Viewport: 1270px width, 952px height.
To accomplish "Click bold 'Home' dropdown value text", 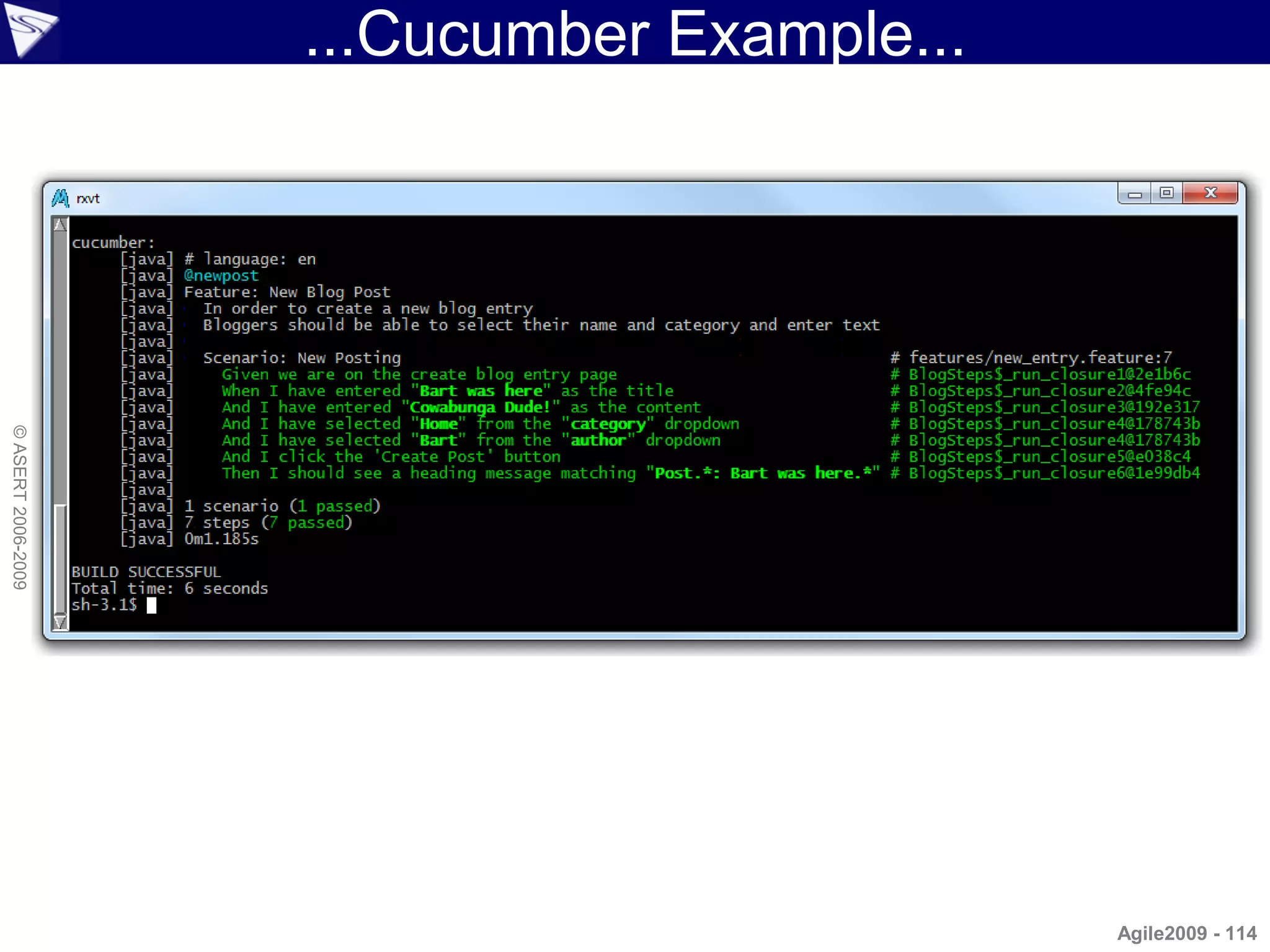I will [x=438, y=424].
